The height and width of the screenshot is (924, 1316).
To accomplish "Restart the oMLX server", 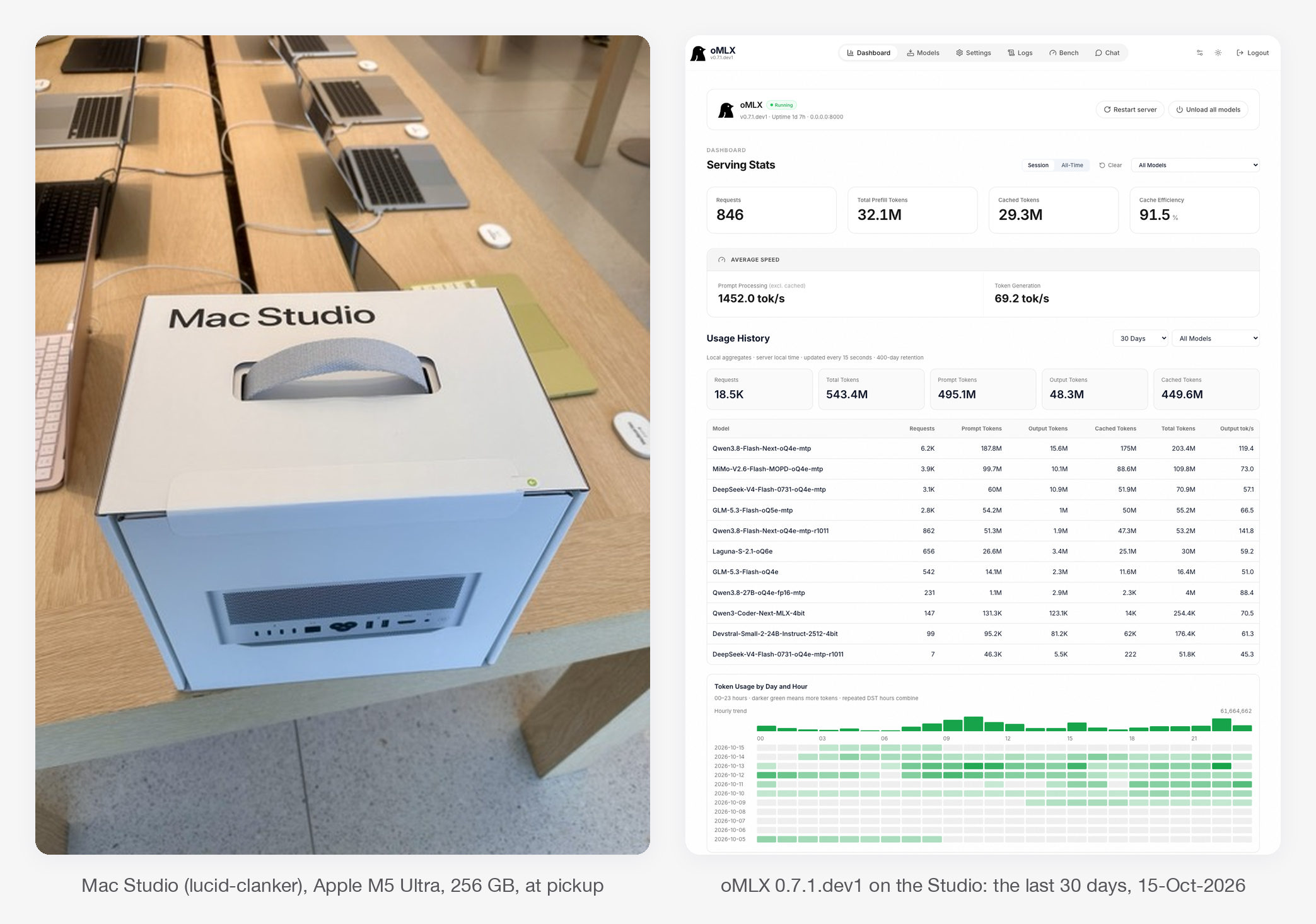I will click(1130, 110).
